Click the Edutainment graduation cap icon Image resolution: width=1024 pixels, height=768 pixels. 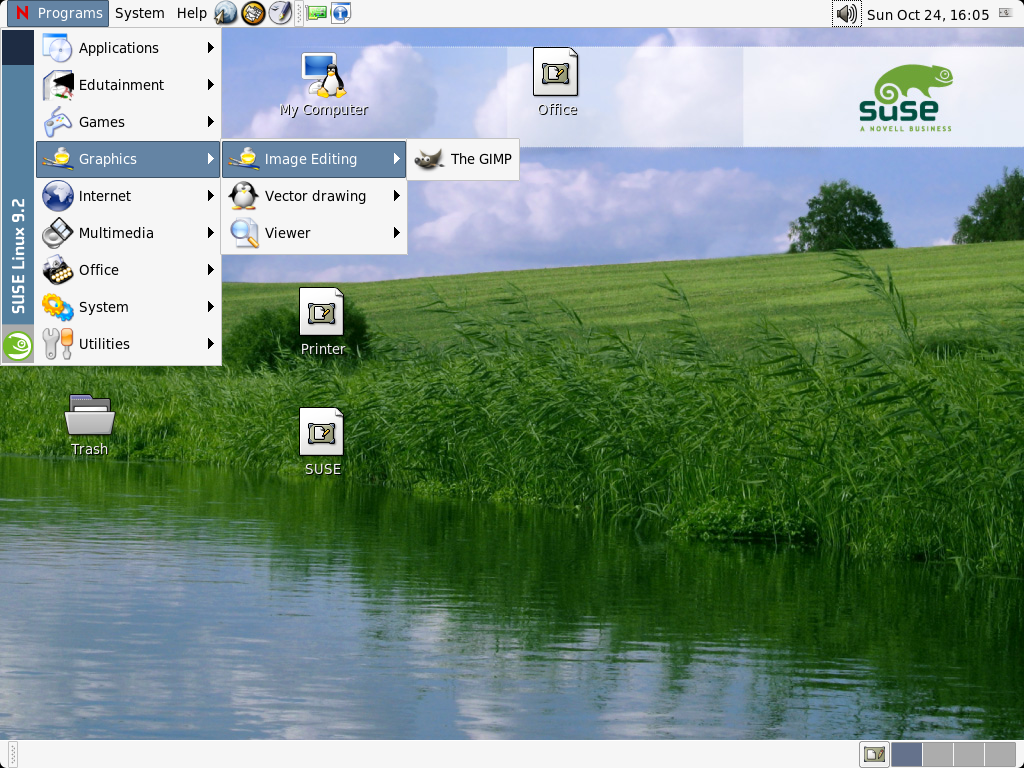57,85
